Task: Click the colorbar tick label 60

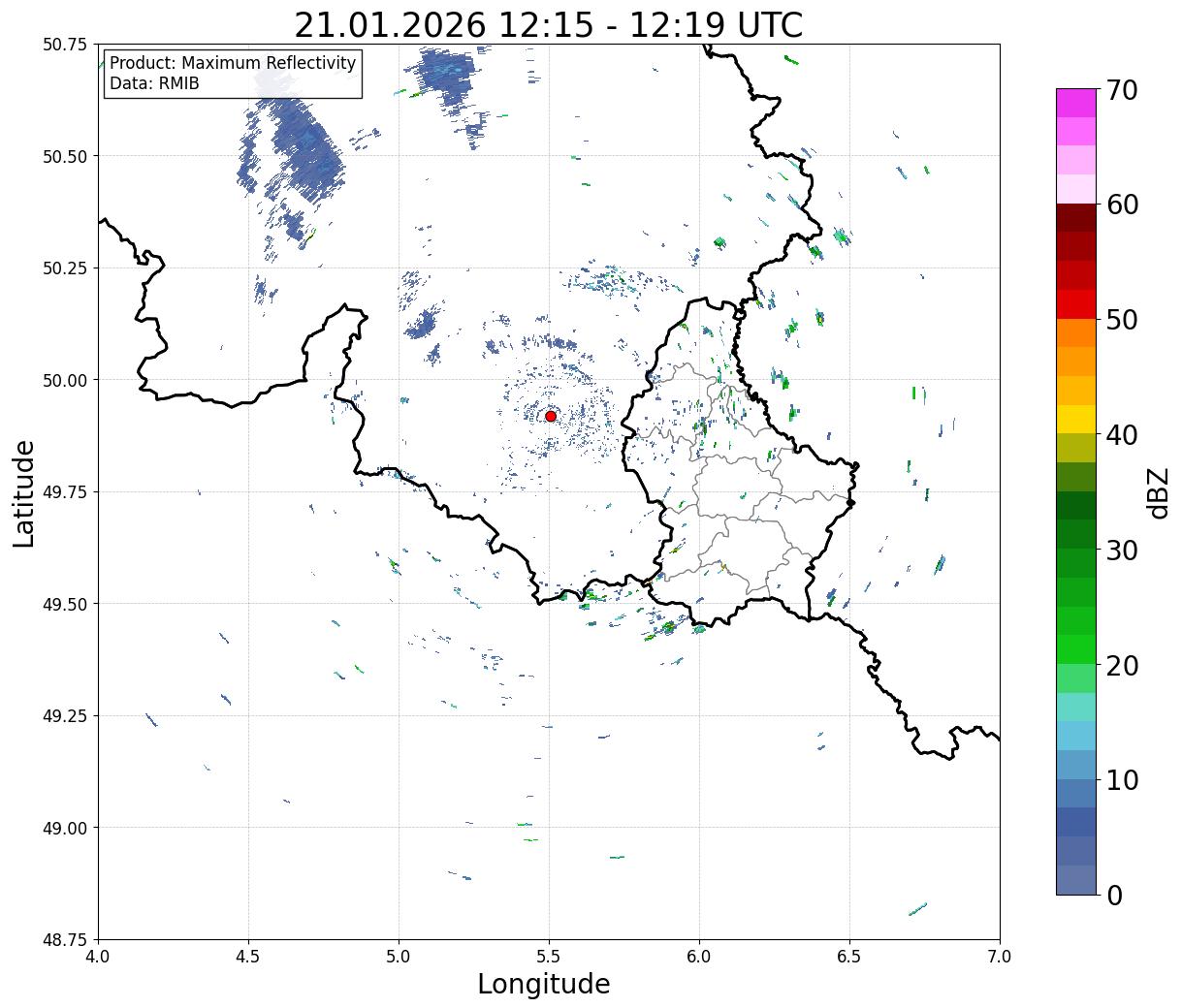Action: coord(1122,205)
